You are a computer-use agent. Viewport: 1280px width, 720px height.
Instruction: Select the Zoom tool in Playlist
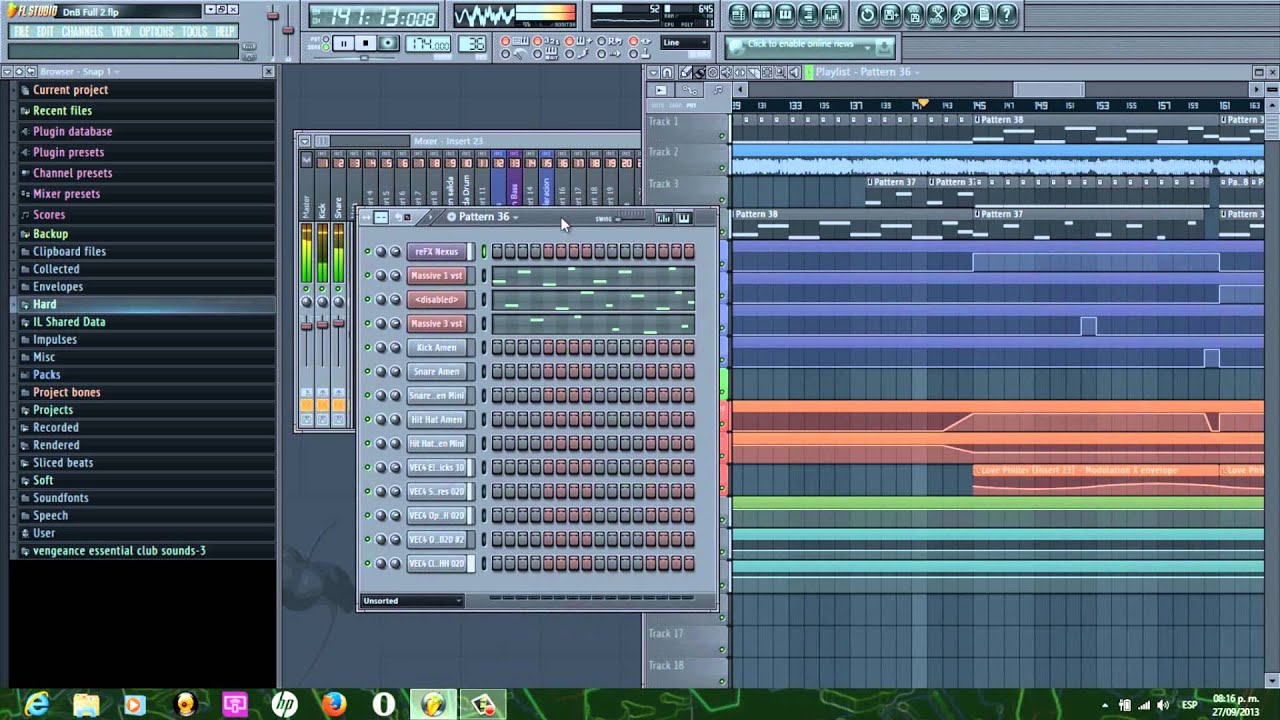pyautogui.click(x=780, y=72)
